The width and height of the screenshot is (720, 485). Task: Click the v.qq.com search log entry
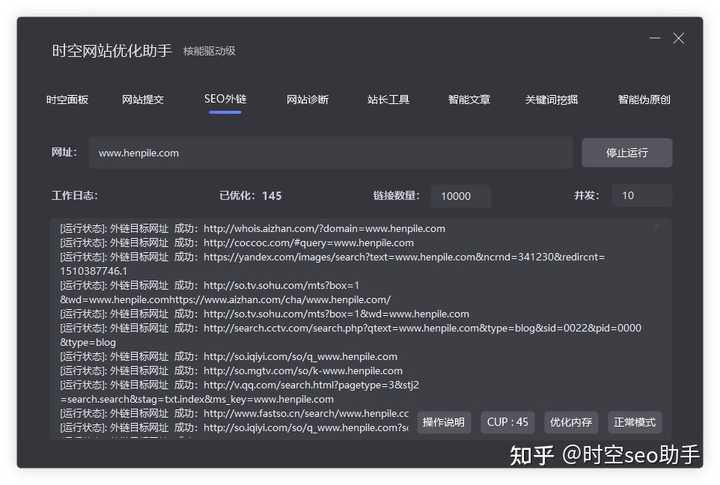click(239, 392)
